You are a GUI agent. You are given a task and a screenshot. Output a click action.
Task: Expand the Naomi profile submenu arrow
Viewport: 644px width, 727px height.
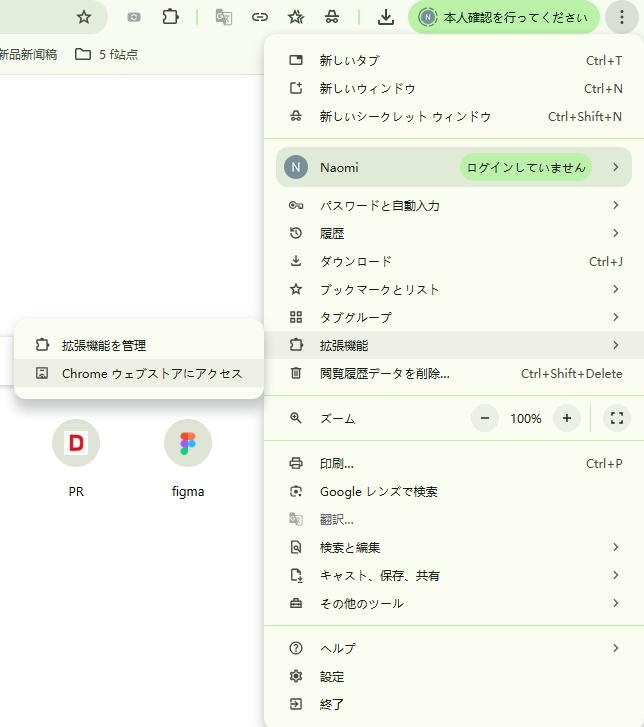(x=615, y=167)
